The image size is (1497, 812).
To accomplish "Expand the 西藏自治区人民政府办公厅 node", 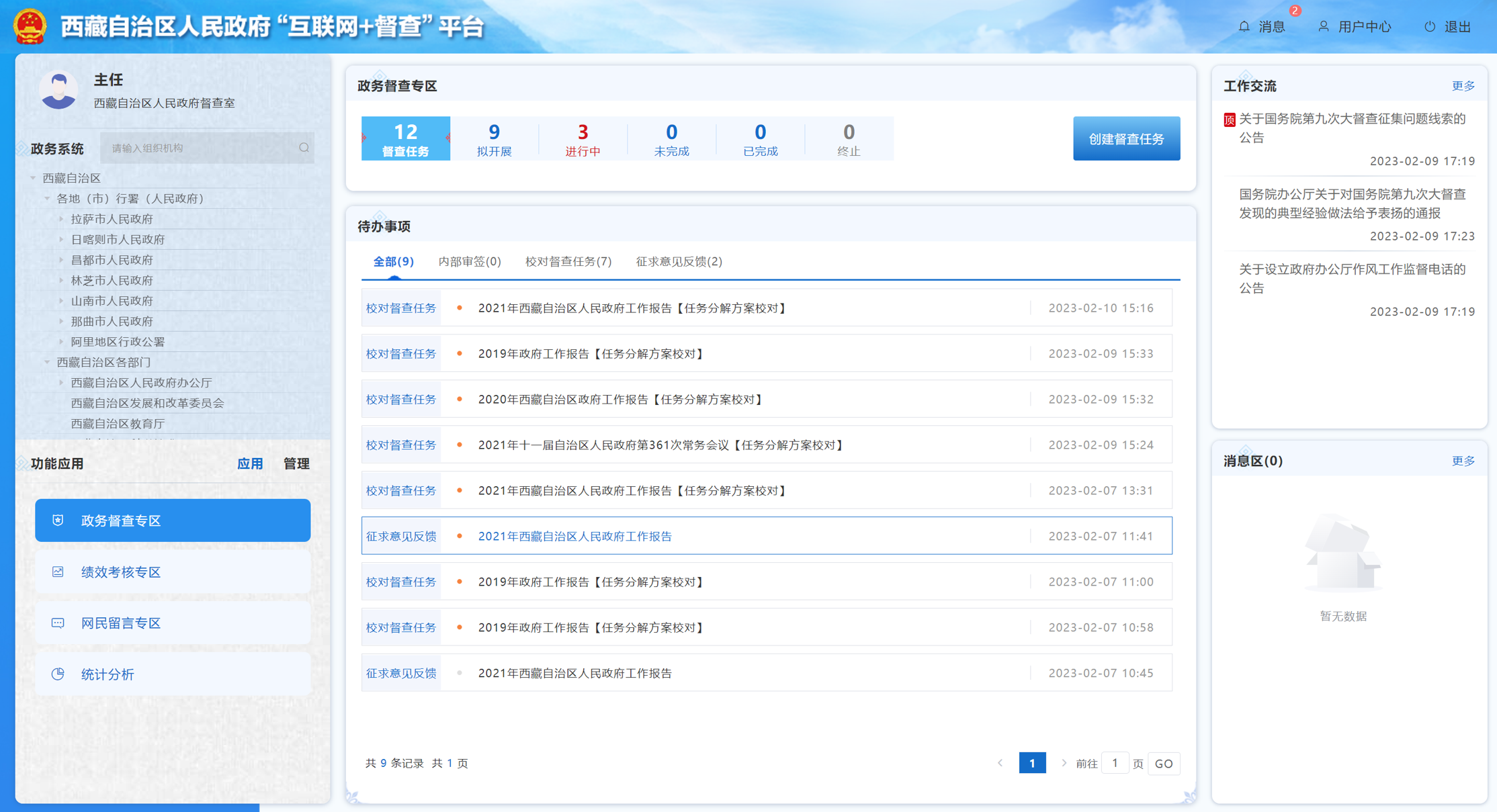I will 61,383.
